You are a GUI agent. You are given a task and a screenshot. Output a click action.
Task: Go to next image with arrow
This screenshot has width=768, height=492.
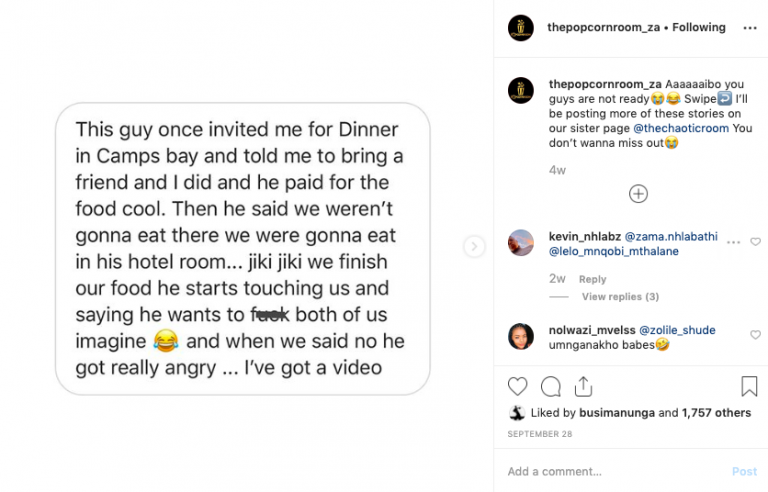(474, 246)
